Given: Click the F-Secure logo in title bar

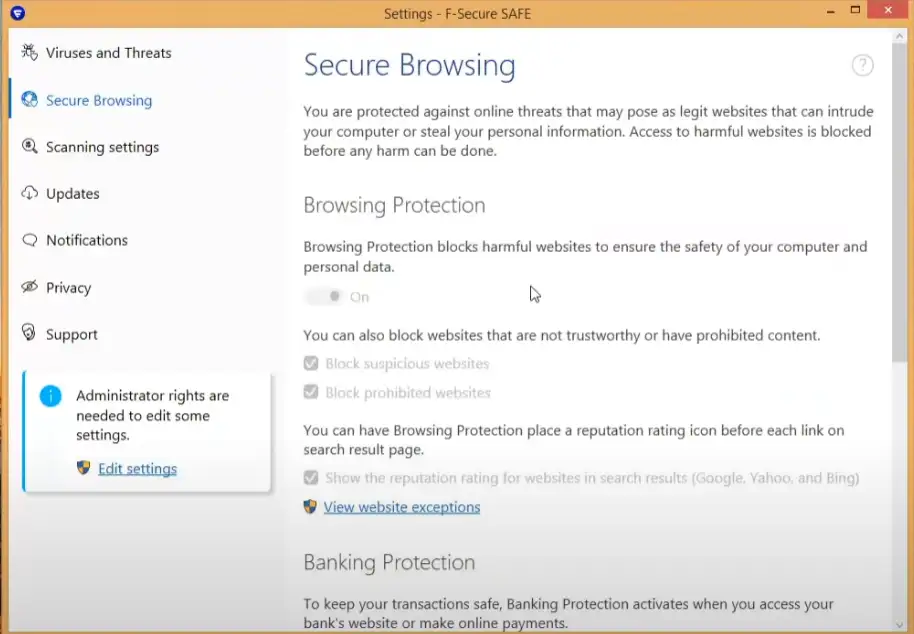Looking at the screenshot, I should click(16, 13).
